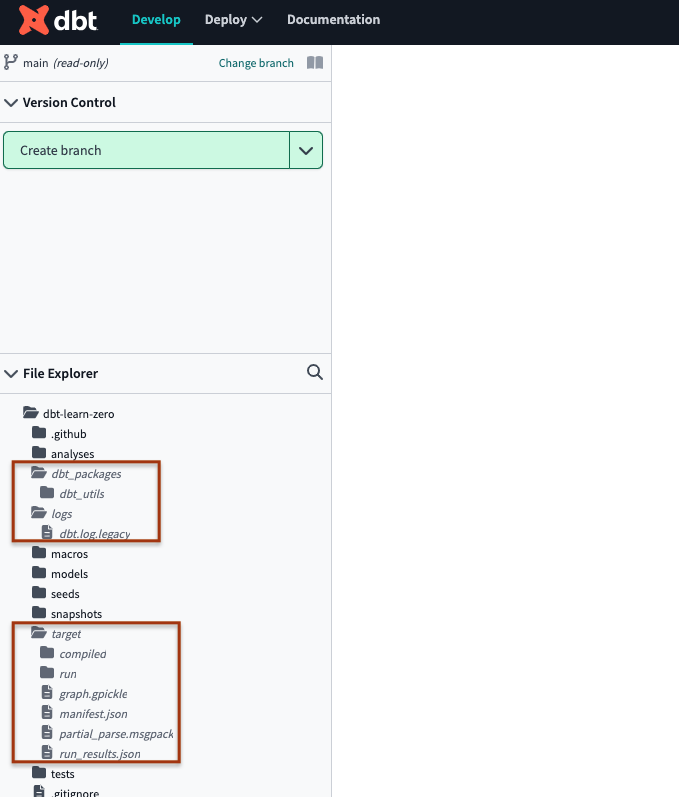Click the dbt_utils folder icon
Screen dimensions: 679x797
coord(47,494)
